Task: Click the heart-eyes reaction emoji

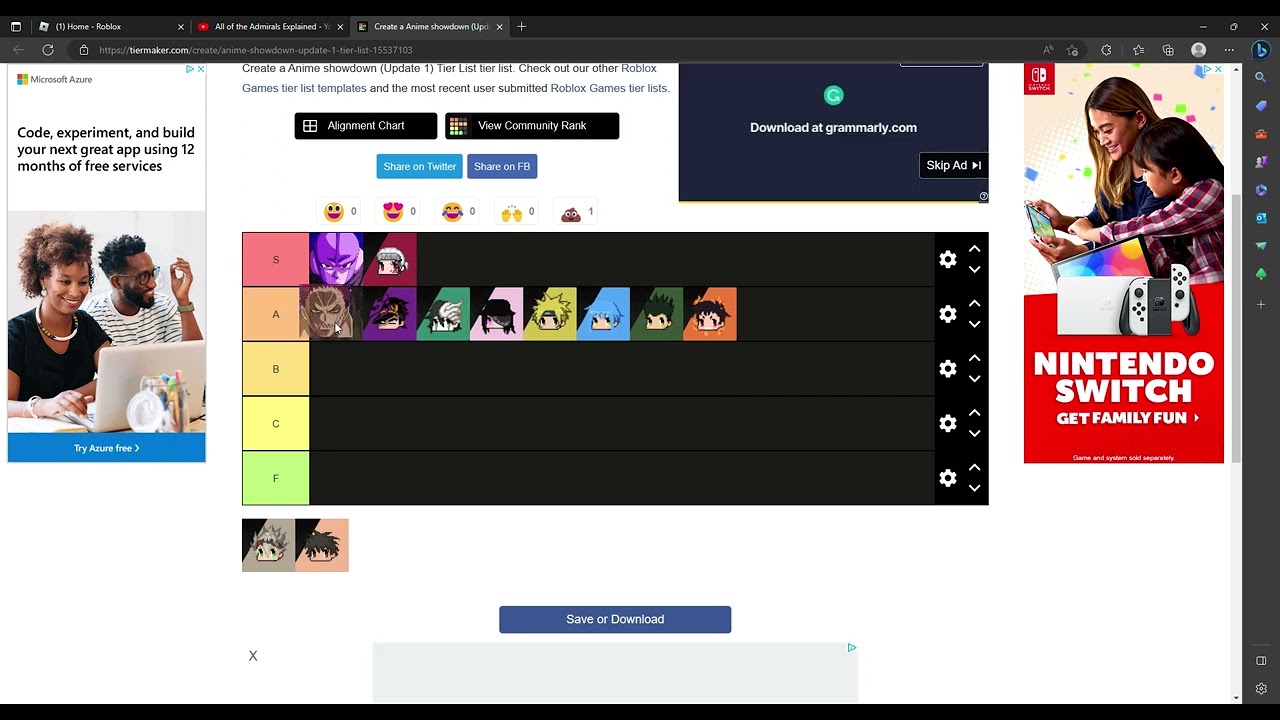Action: [x=393, y=212]
